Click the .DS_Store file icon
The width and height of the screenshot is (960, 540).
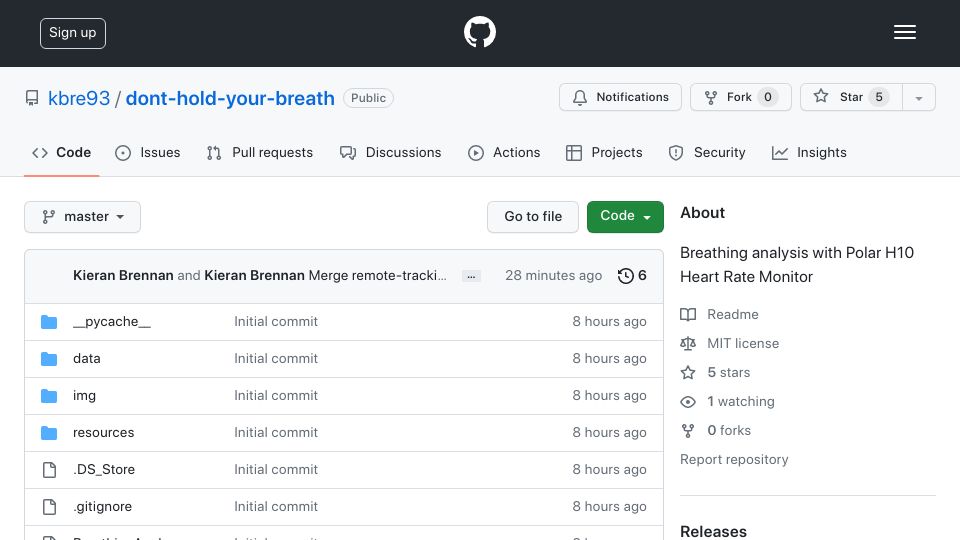click(49, 470)
